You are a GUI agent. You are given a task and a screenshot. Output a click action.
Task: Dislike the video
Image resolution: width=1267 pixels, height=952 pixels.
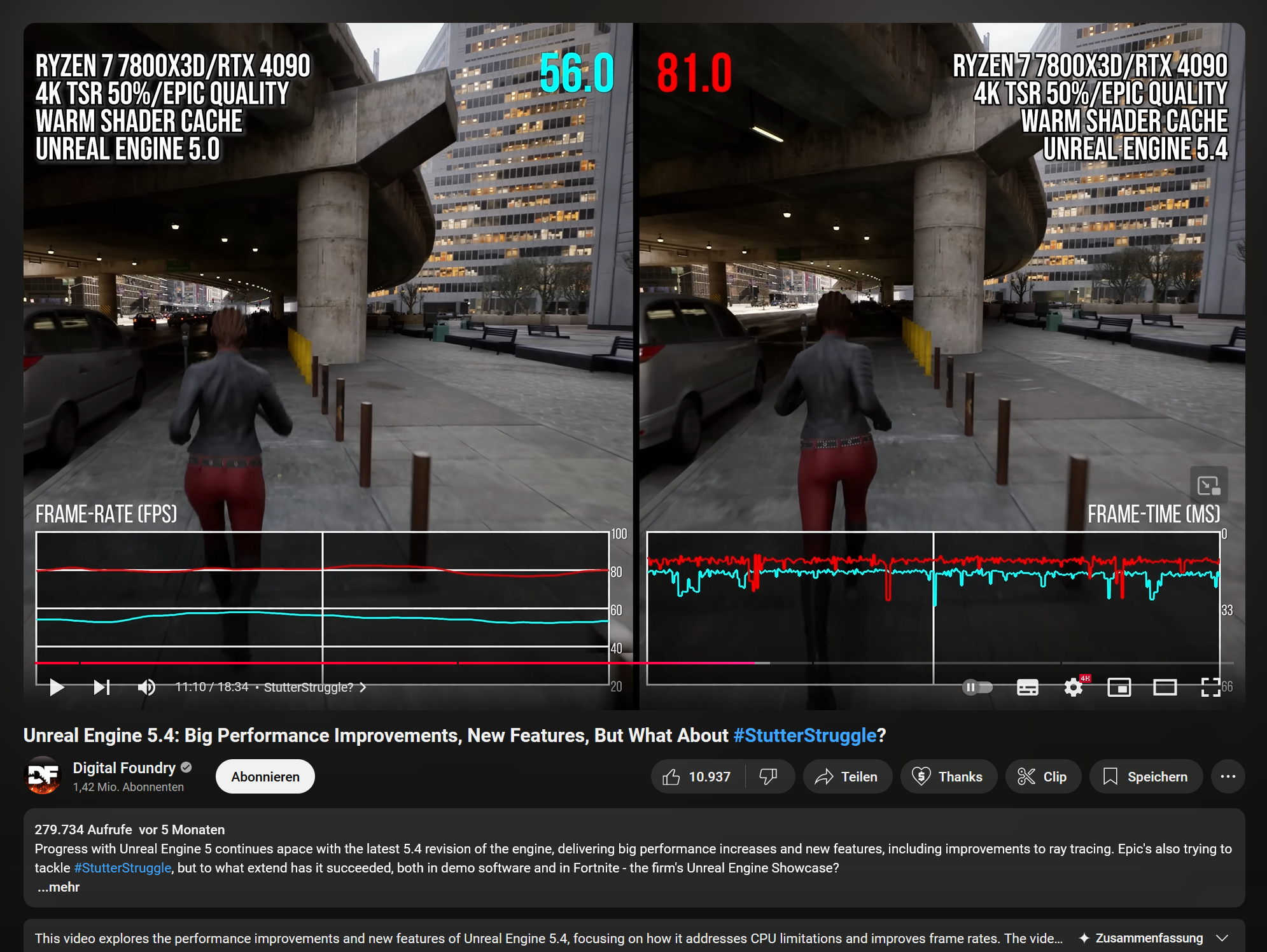click(x=769, y=776)
